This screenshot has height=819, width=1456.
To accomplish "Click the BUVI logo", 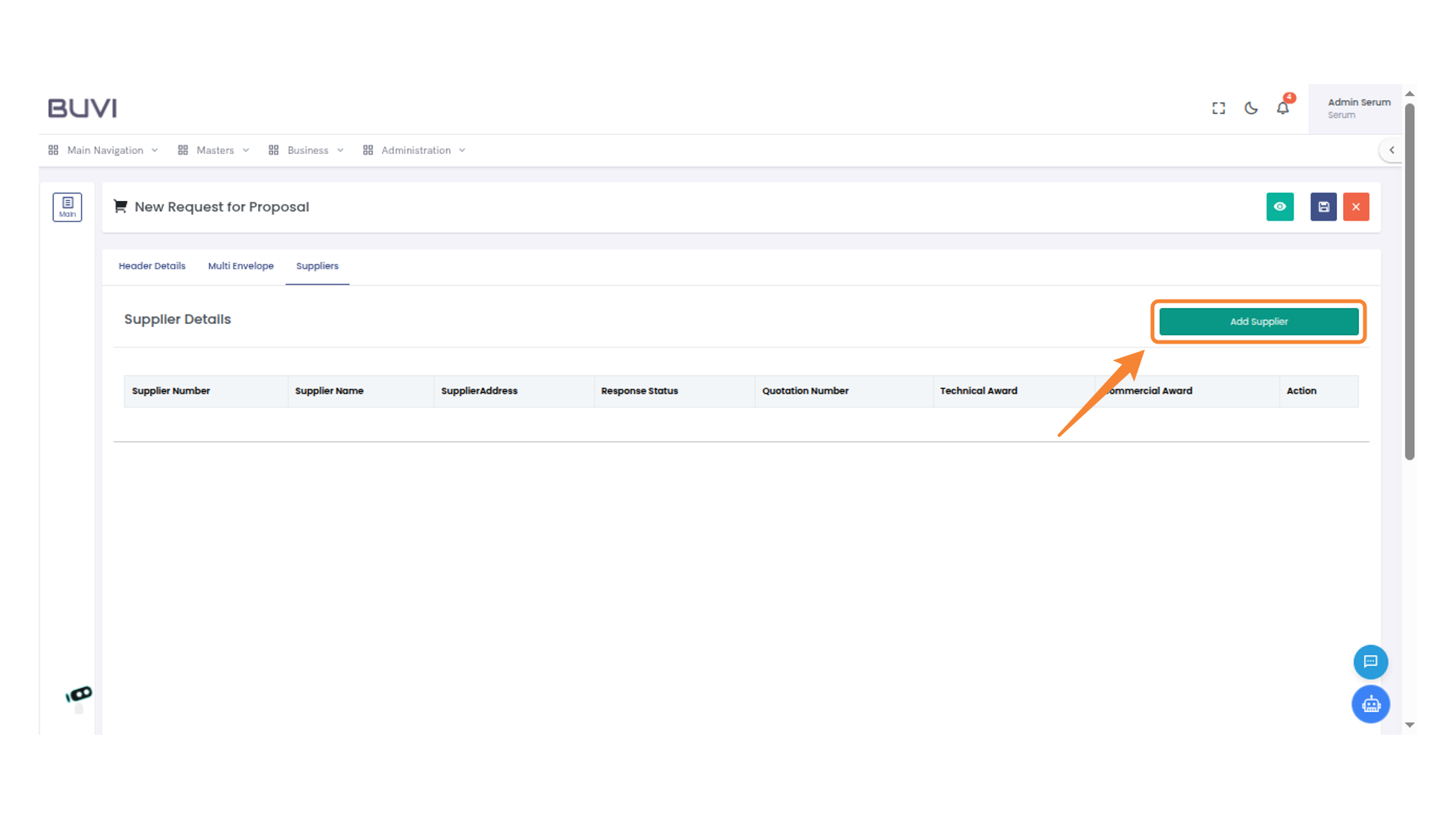I will 83,108.
